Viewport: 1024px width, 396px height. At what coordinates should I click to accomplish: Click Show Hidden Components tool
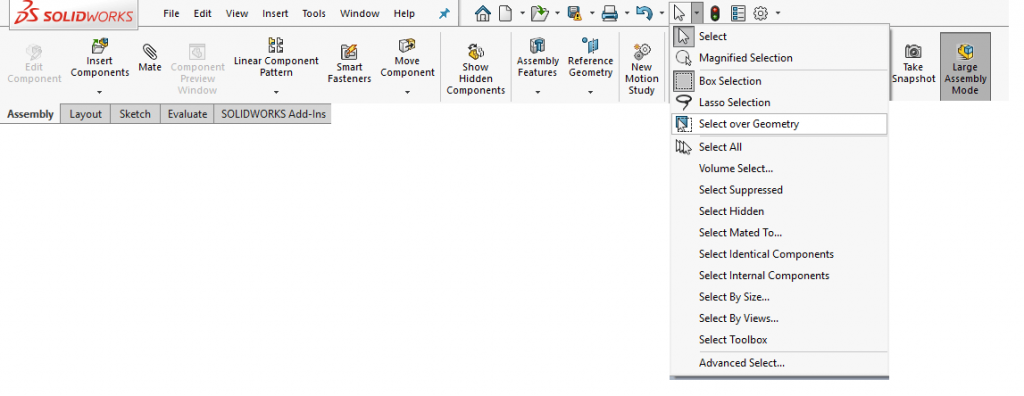pos(476,69)
